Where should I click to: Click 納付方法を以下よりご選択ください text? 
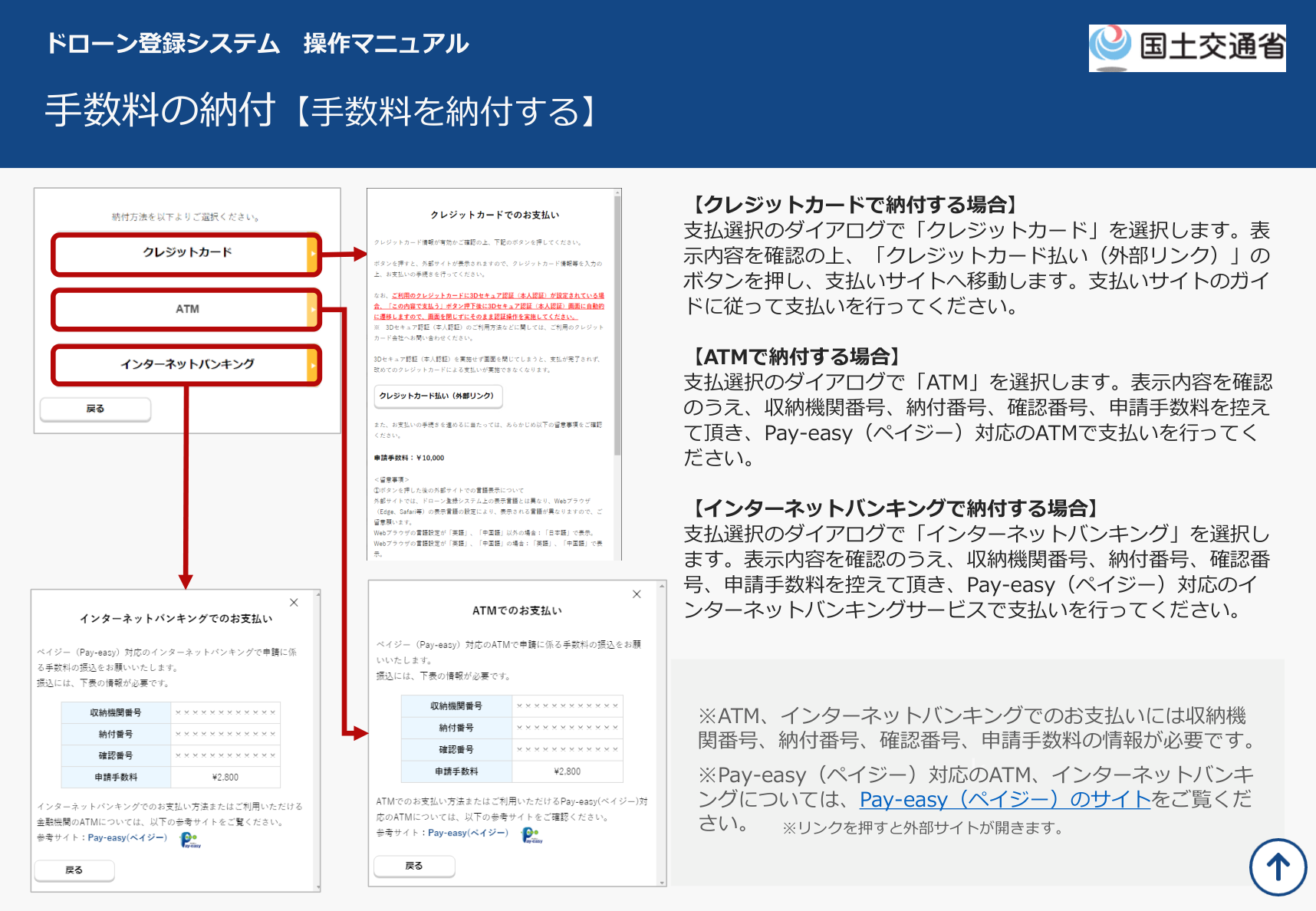[186, 217]
